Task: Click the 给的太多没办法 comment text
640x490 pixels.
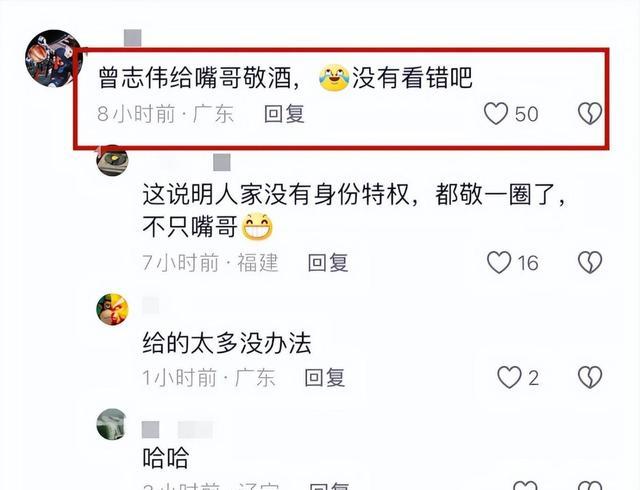Action: point(227,343)
